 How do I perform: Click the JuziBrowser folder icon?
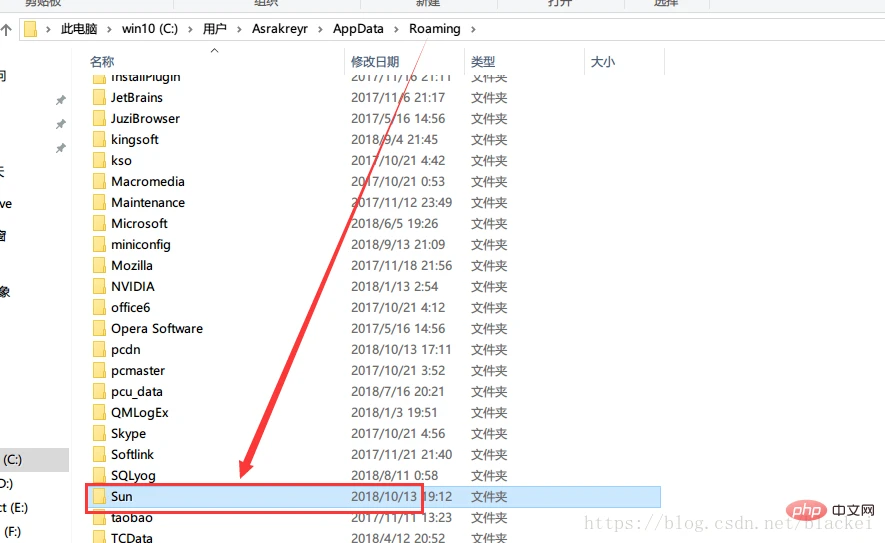[x=99, y=119]
